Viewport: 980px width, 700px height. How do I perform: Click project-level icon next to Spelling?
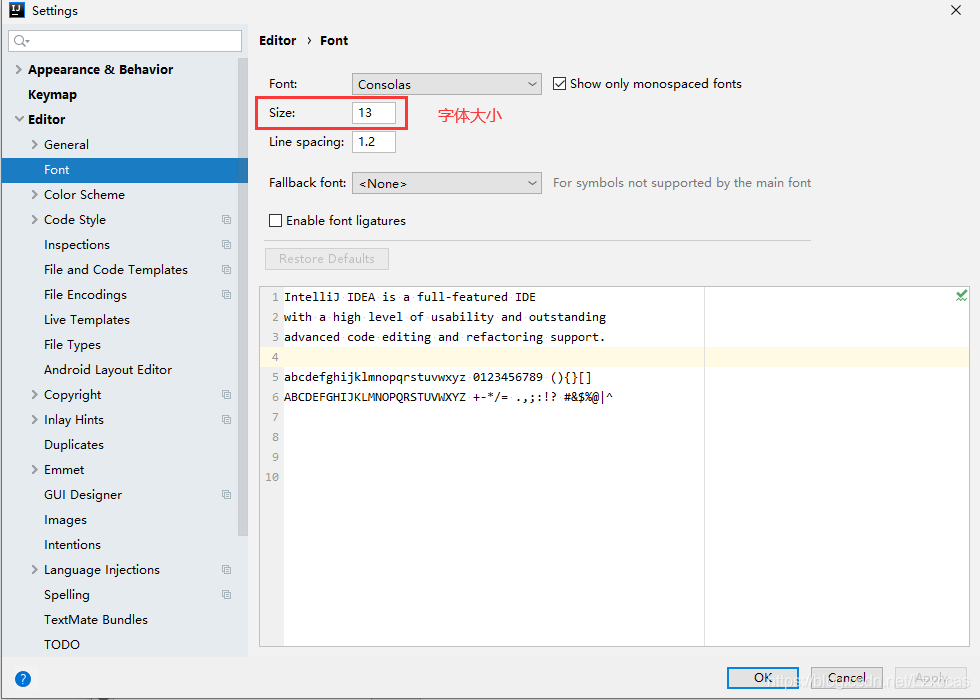click(226, 594)
